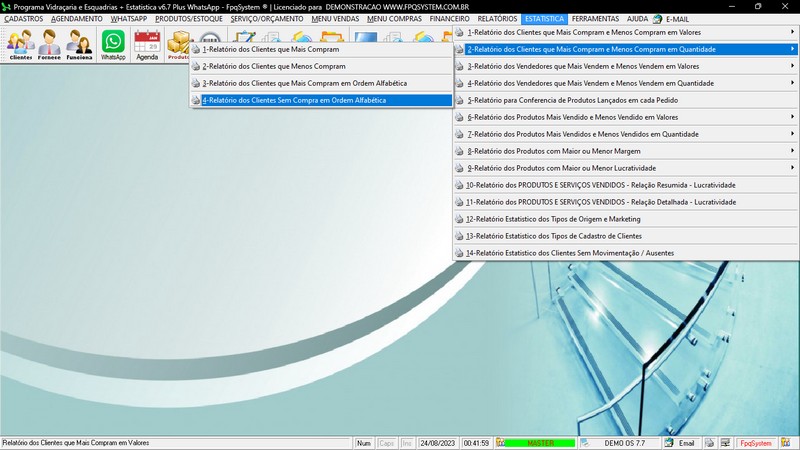Click the clock 00:41:59 in status bar
This screenshot has height=450, width=800.
[x=476, y=443]
